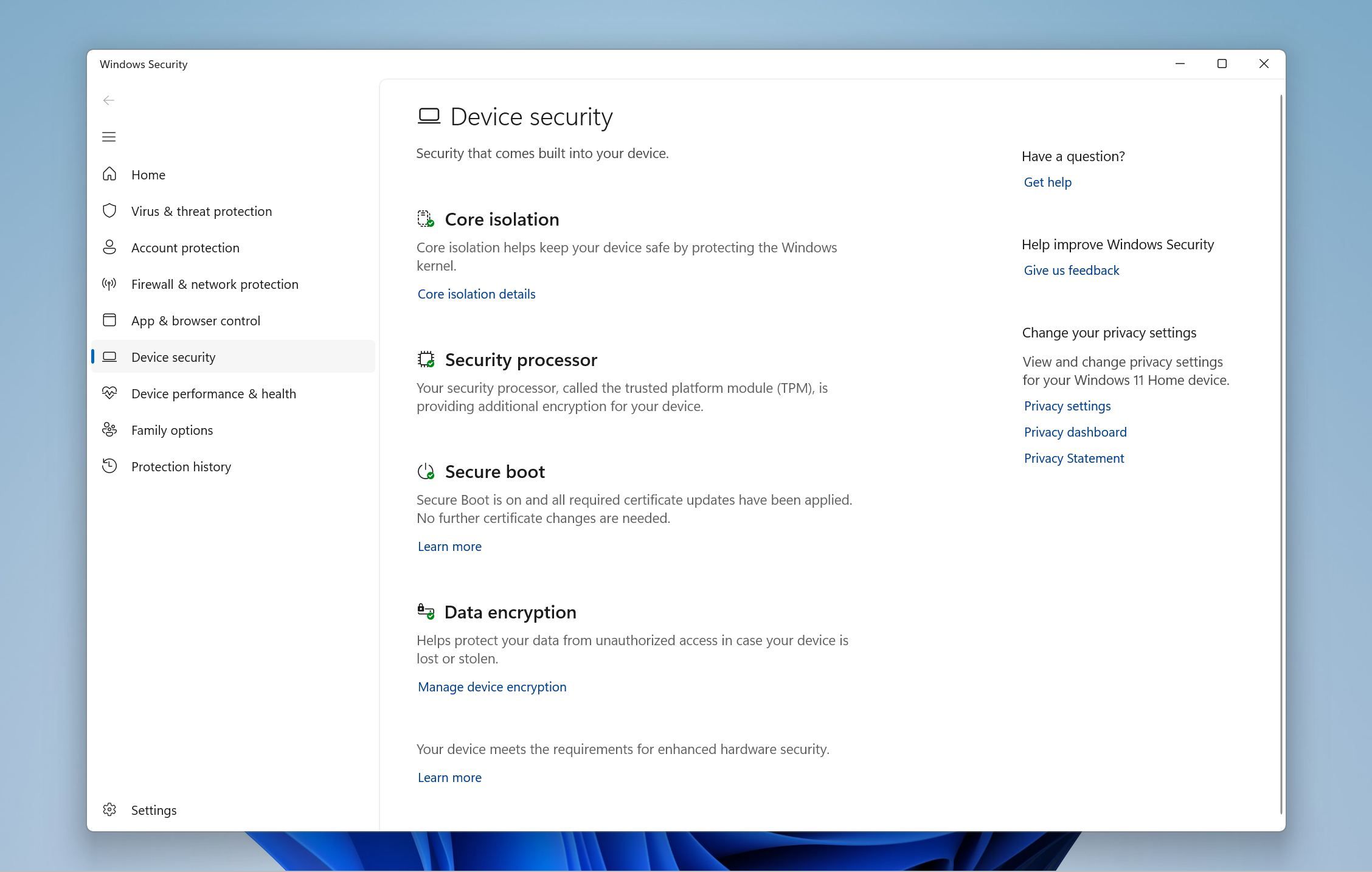Click the Device security laptop icon in sidebar
The height and width of the screenshot is (872, 1372).
coord(109,356)
